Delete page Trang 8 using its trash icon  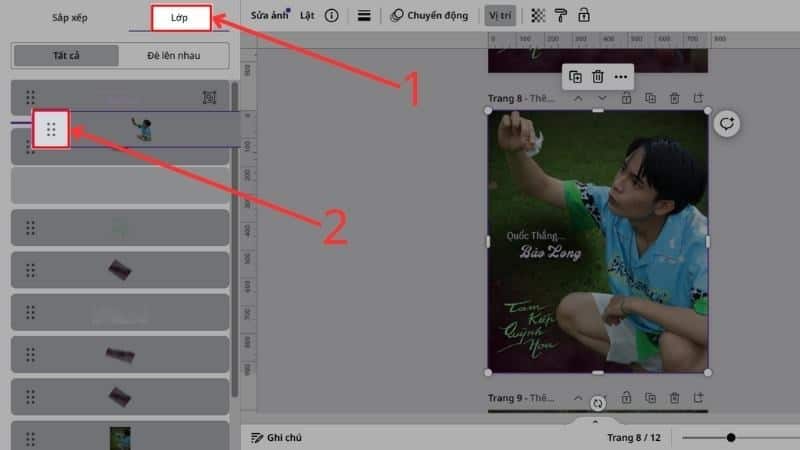pyautogui.click(x=675, y=98)
